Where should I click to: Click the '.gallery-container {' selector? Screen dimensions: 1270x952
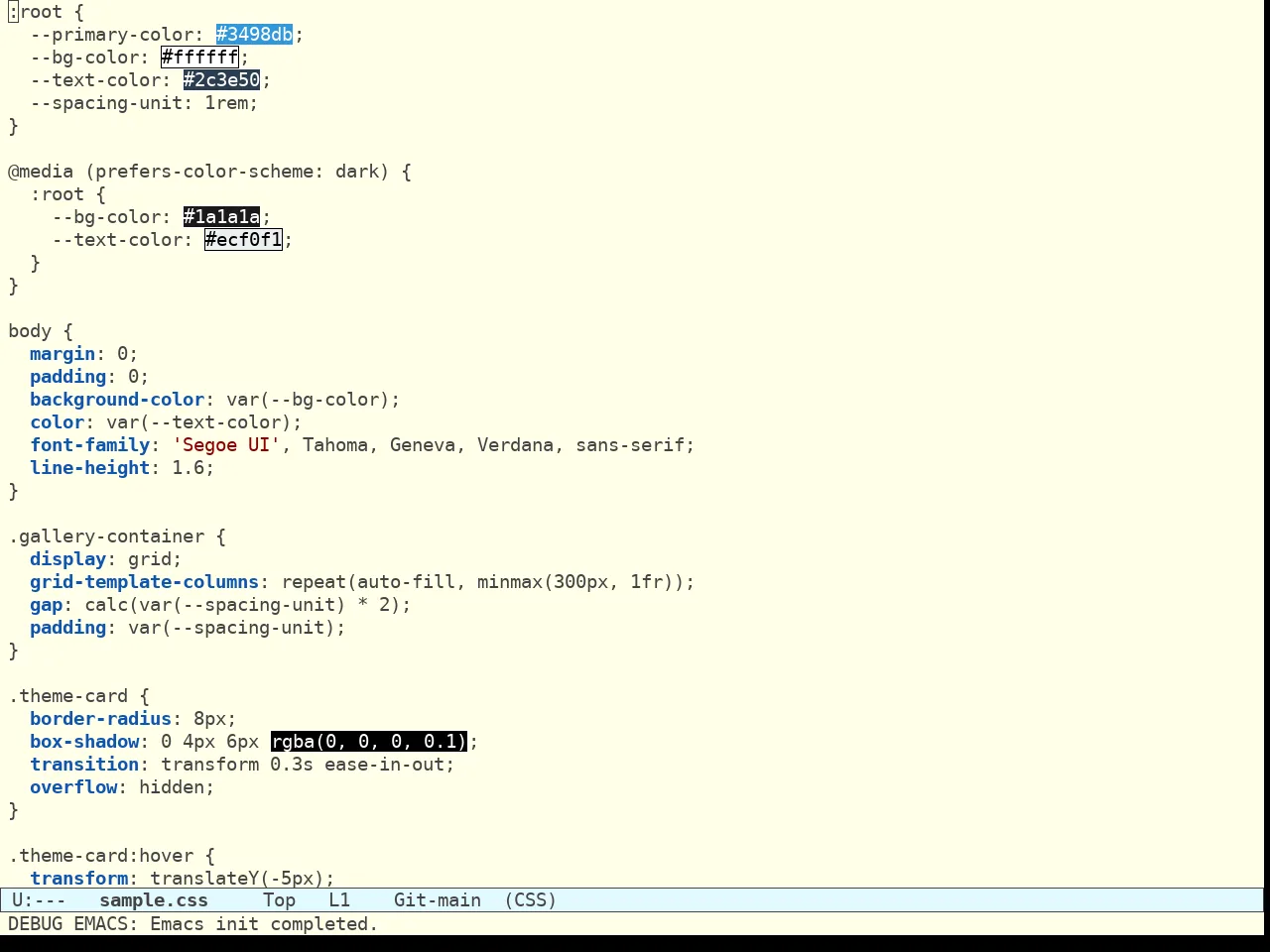(117, 536)
